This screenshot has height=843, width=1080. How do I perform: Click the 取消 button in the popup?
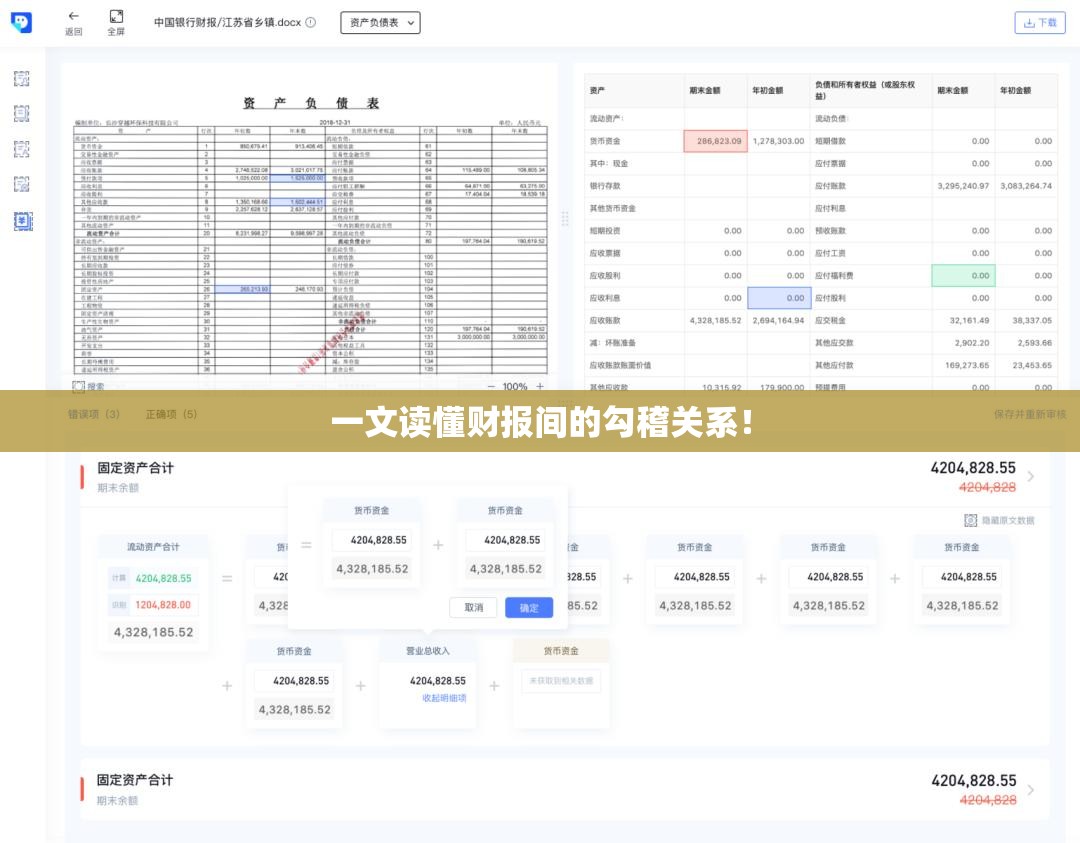click(473, 607)
